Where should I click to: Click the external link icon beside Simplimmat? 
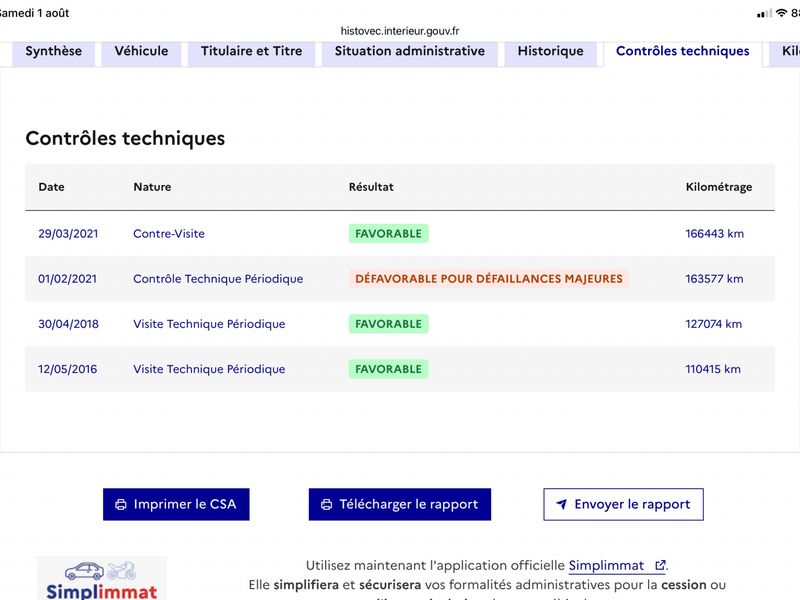pyautogui.click(x=660, y=565)
